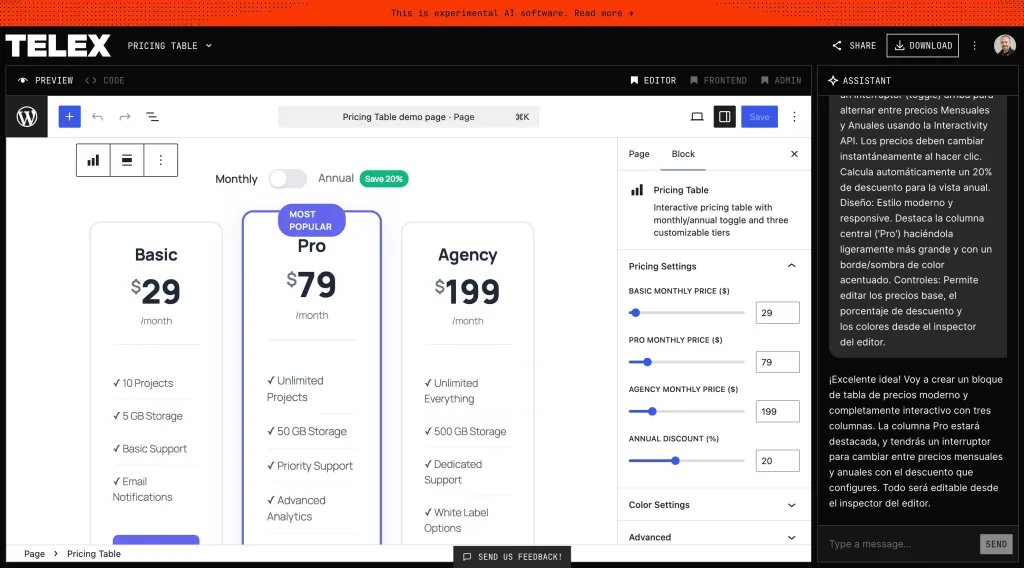This screenshot has height=568, width=1024.
Task: Open the desktop preview view icon
Action: [x=697, y=117]
